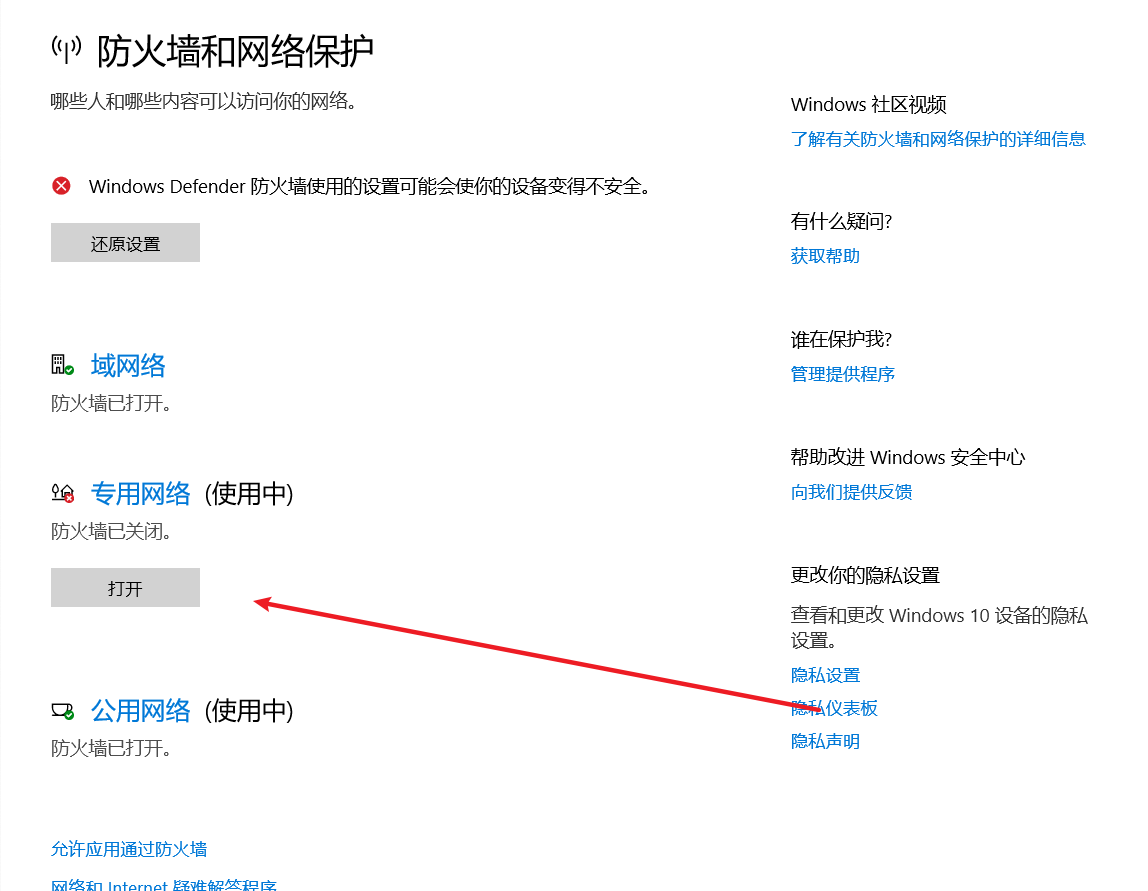Viewport: 1148px width, 891px height.
Task: Click 哪些人和哪些内容可以访问你的网络 subtitle
Action: tap(204, 101)
